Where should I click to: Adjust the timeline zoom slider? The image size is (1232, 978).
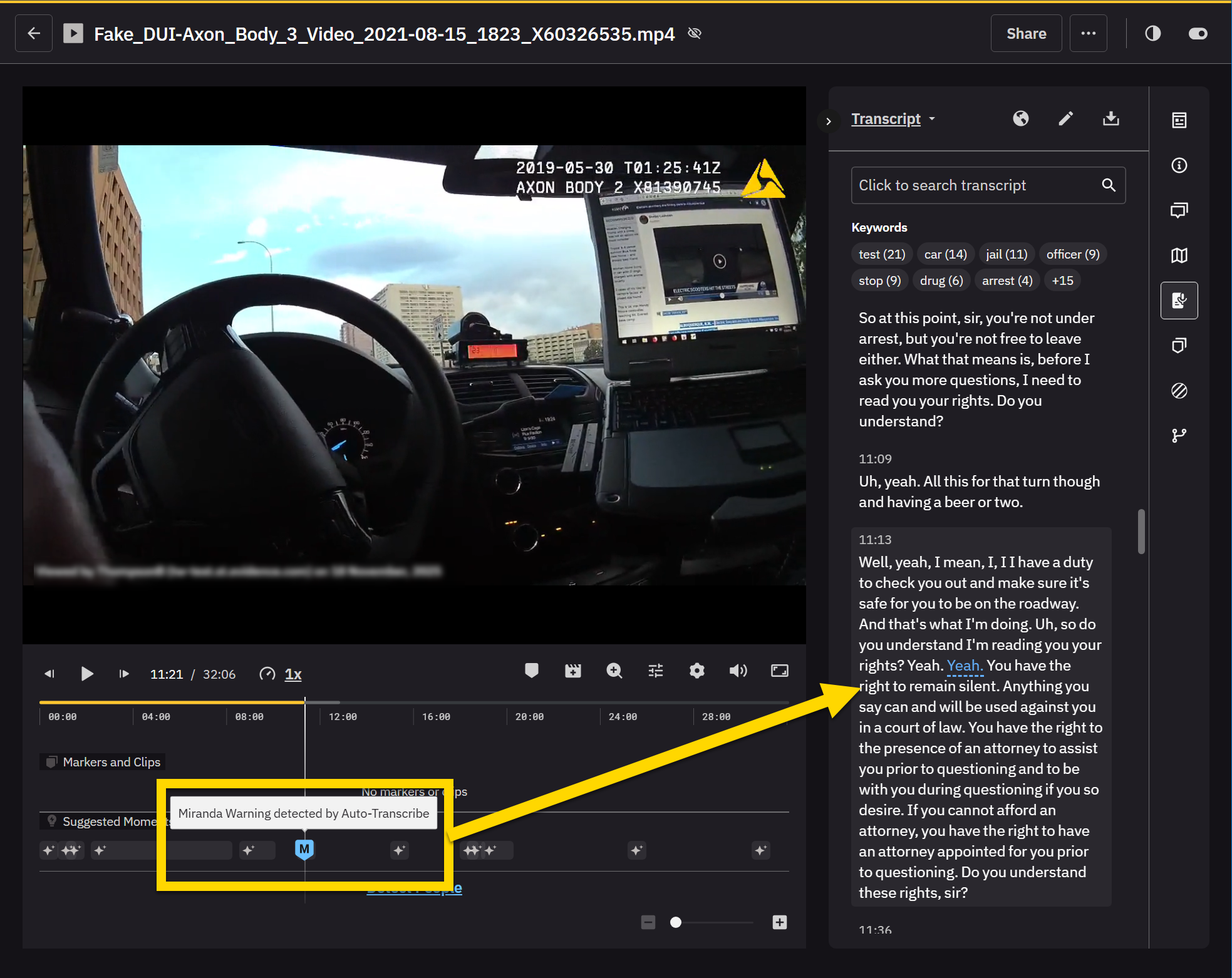tap(676, 922)
